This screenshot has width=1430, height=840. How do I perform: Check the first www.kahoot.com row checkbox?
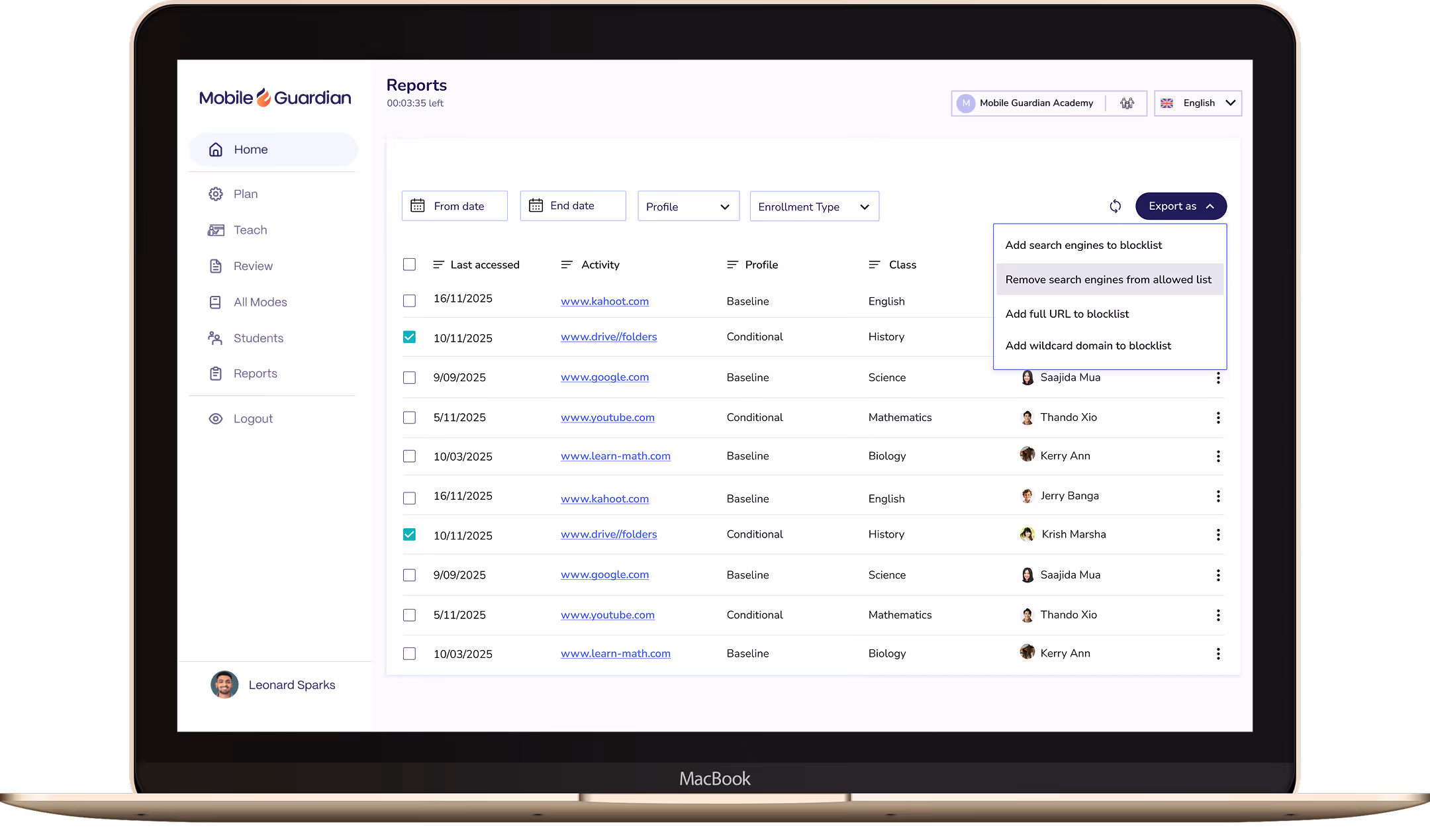409,301
